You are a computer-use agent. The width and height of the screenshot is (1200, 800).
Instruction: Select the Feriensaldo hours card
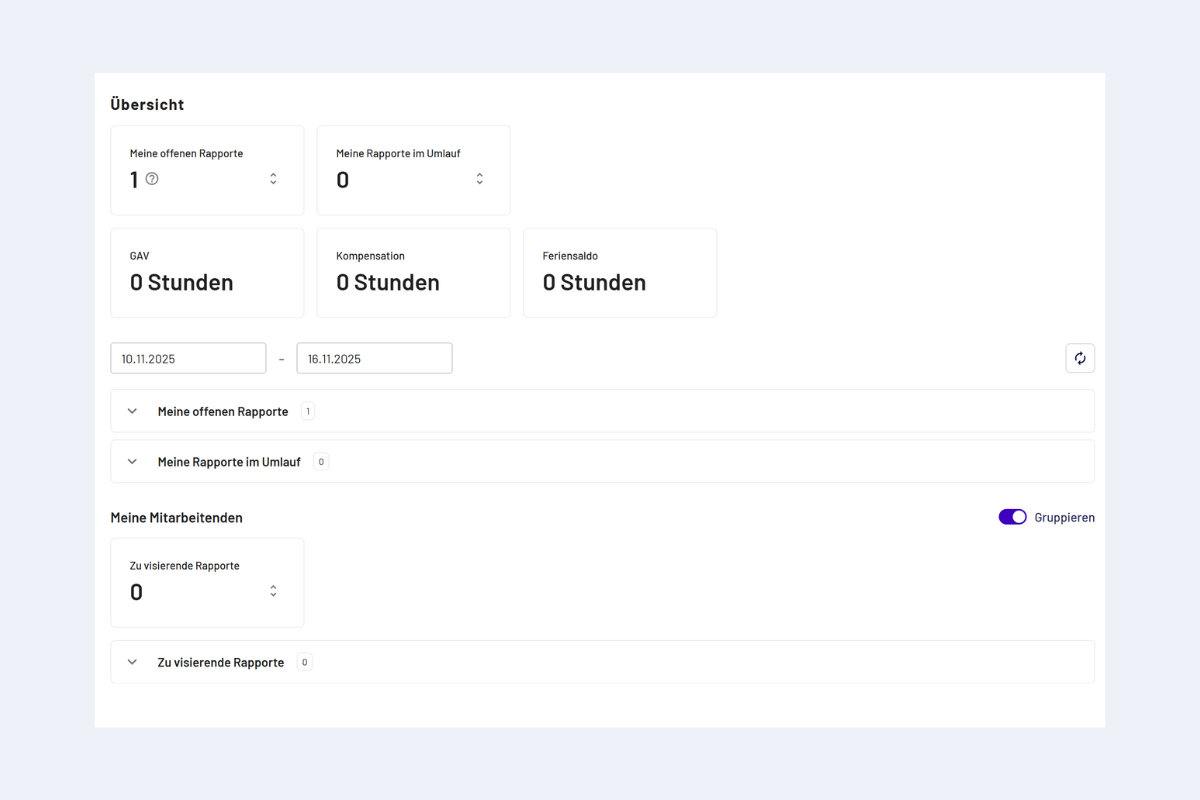620,273
